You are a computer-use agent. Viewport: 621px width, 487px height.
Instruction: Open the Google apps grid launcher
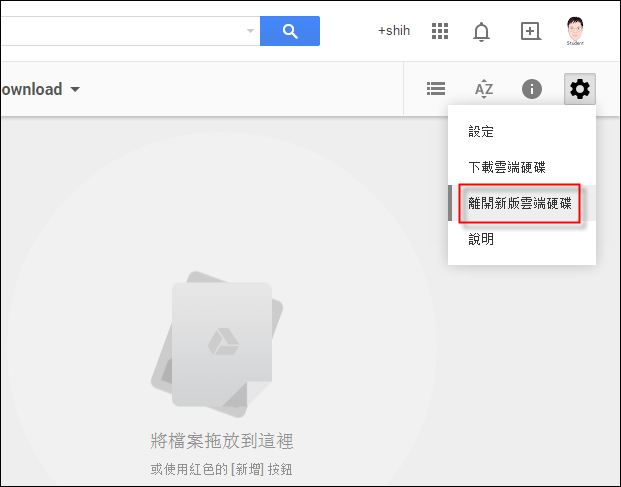[x=440, y=31]
